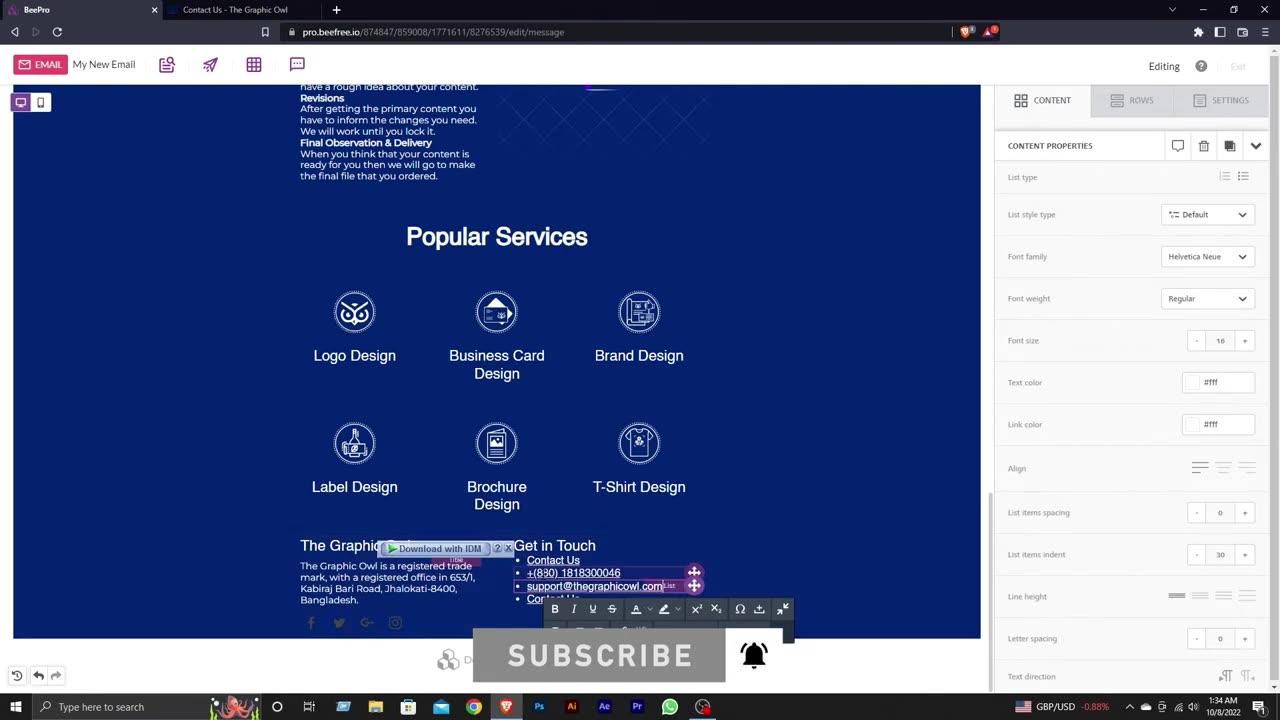This screenshot has height=720, width=1280.
Task: Apply superscript formatting
Action: point(697,609)
